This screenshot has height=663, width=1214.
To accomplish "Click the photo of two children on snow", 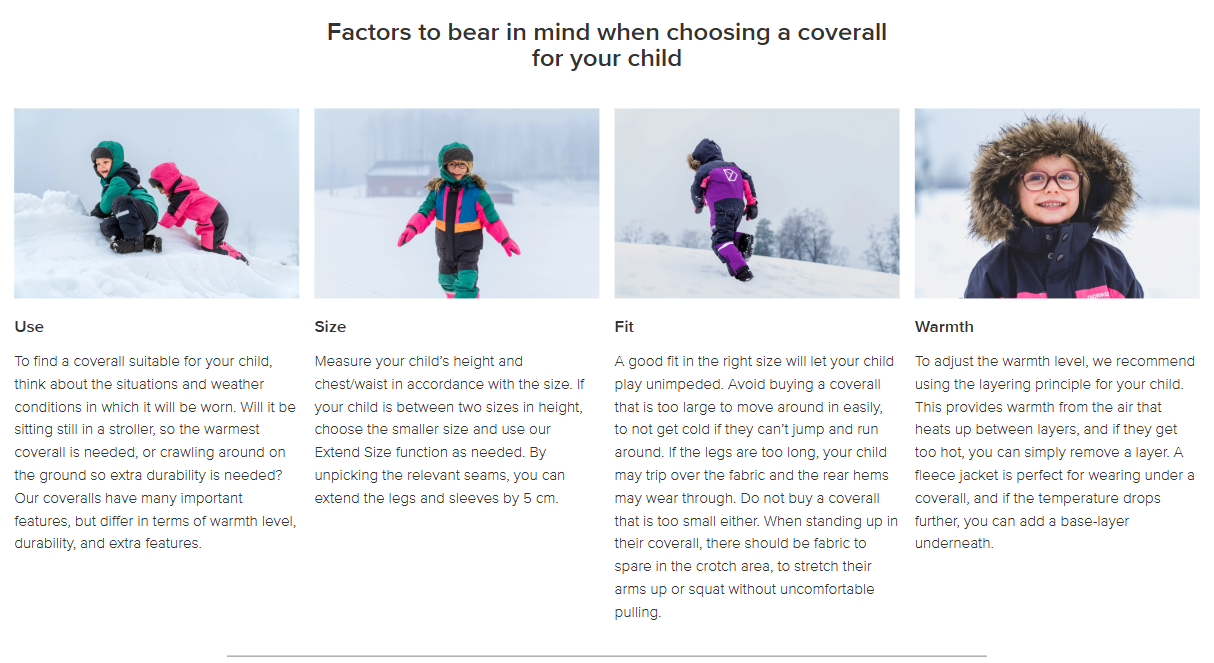I will click(x=156, y=203).
